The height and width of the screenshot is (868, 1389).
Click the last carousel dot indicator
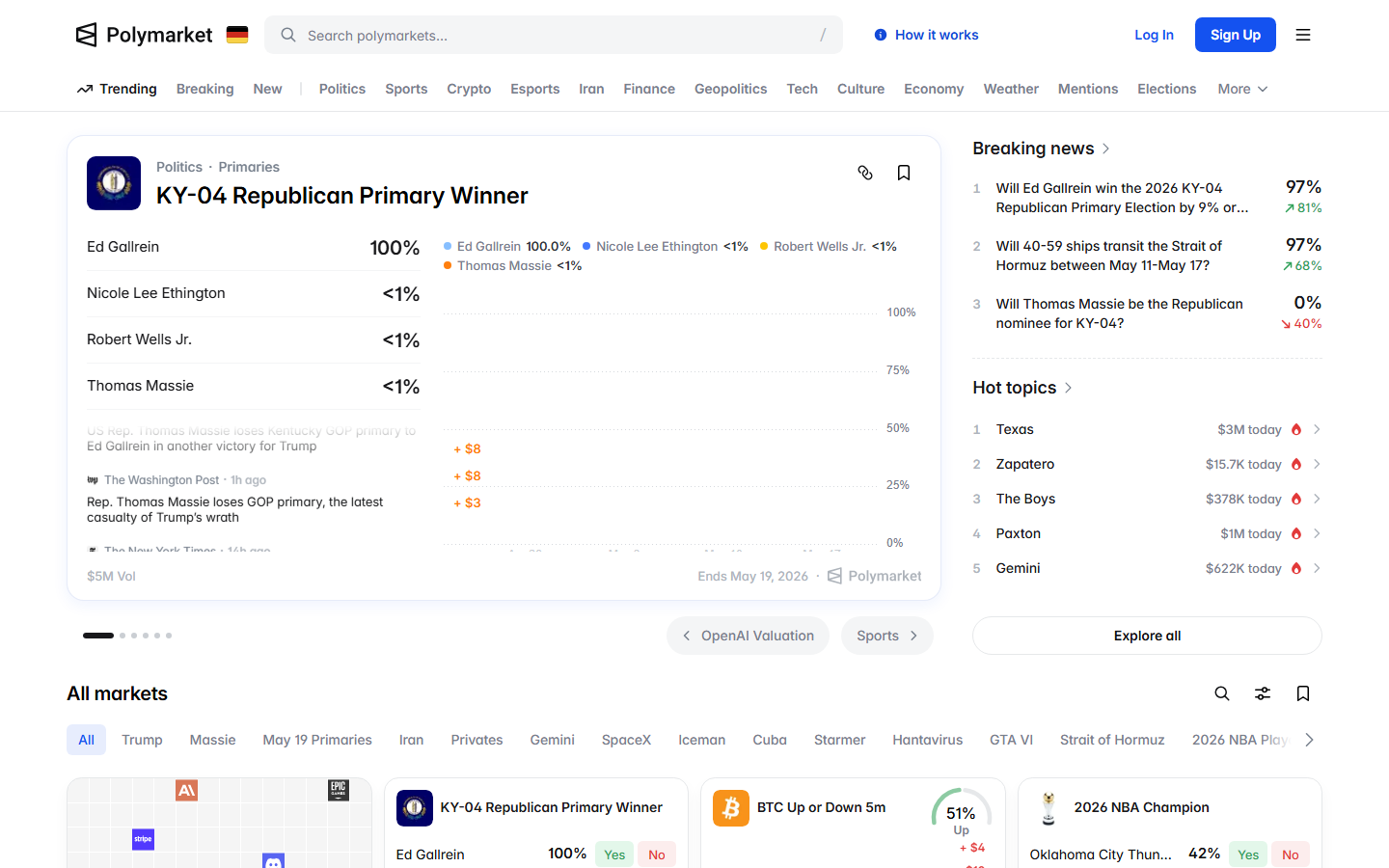169,636
